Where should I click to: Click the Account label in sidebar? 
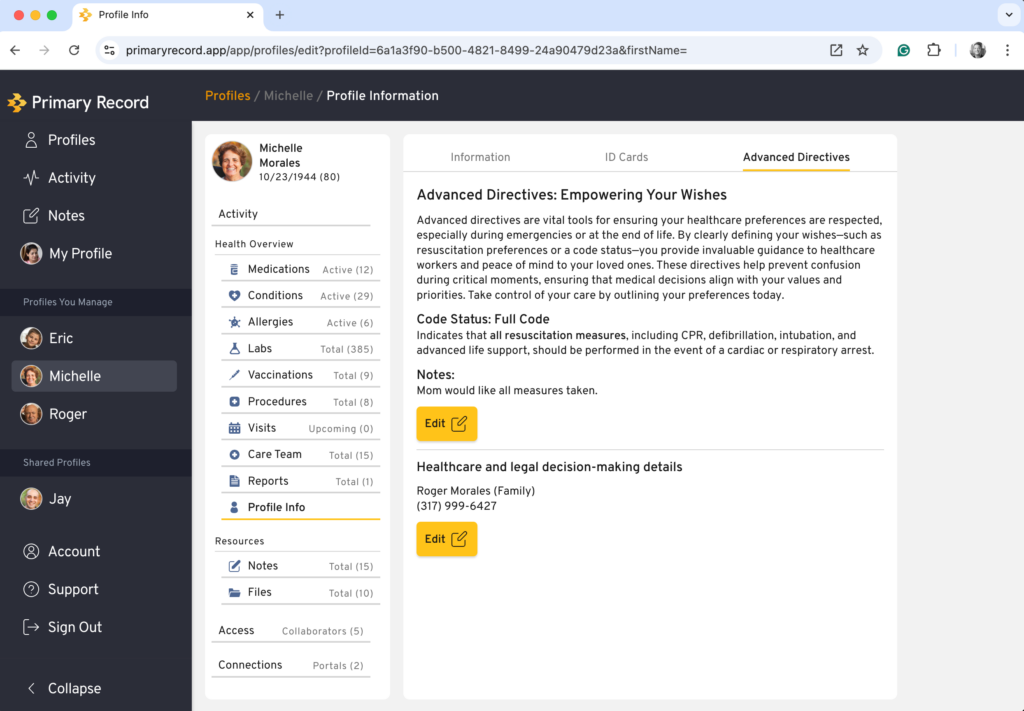pos(74,551)
